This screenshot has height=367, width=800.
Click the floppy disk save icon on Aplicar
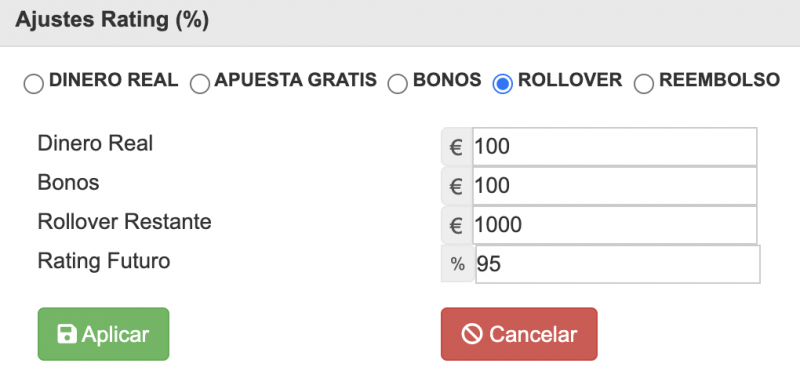tap(67, 334)
